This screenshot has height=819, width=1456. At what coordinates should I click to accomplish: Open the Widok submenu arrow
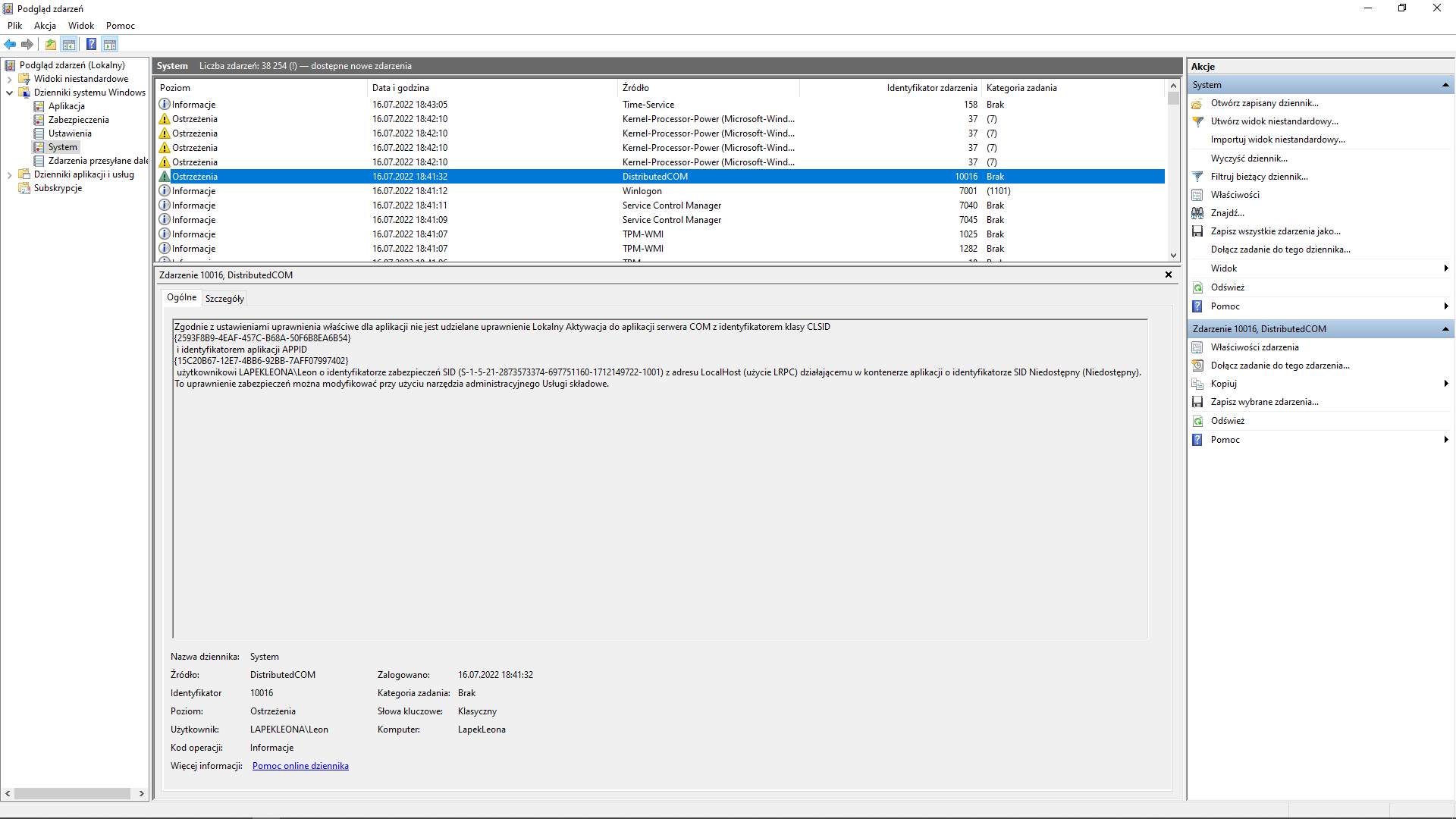pyautogui.click(x=1446, y=268)
